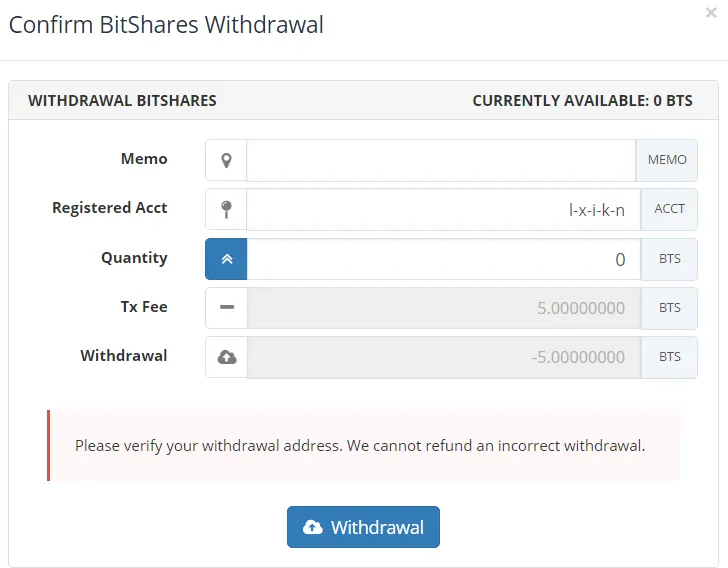
Task: Click the BTS label in Withdrawal row
Action: 669,357
